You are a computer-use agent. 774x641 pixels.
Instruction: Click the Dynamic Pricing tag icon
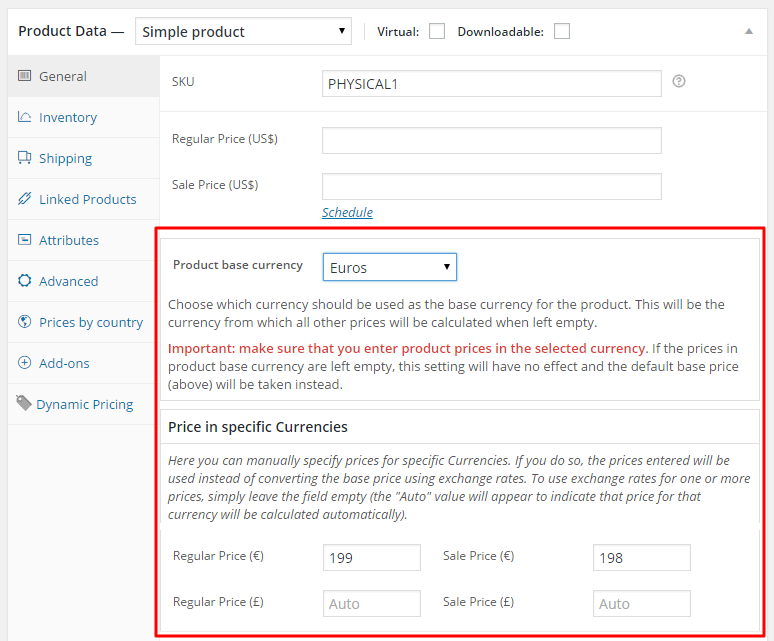click(x=23, y=403)
